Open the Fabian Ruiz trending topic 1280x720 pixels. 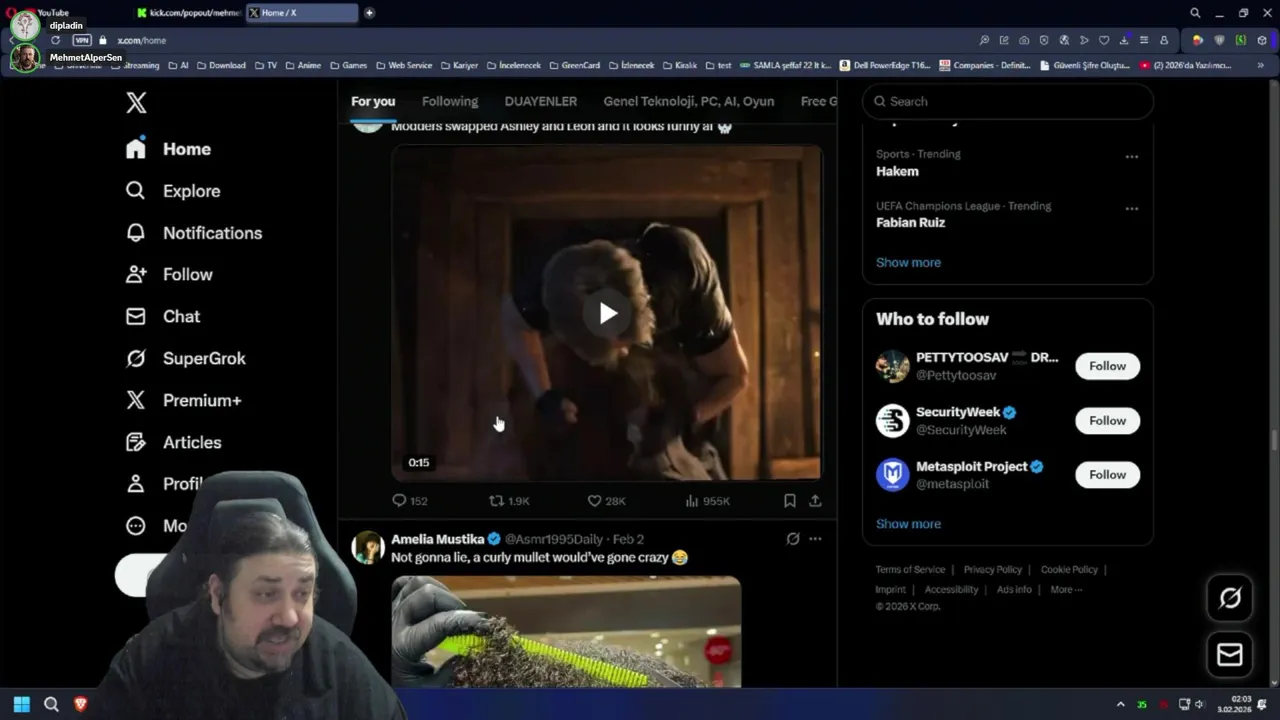(x=910, y=223)
